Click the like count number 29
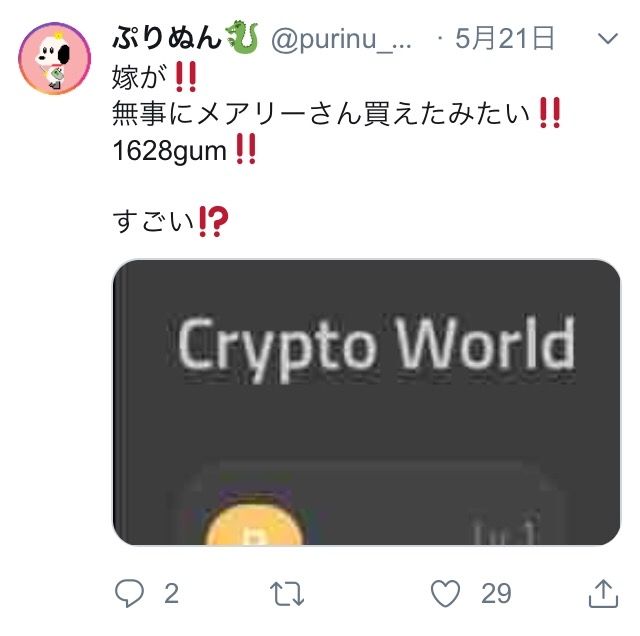Image resolution: width=640 pixels, height=636 pixels. tap(496, 594)
